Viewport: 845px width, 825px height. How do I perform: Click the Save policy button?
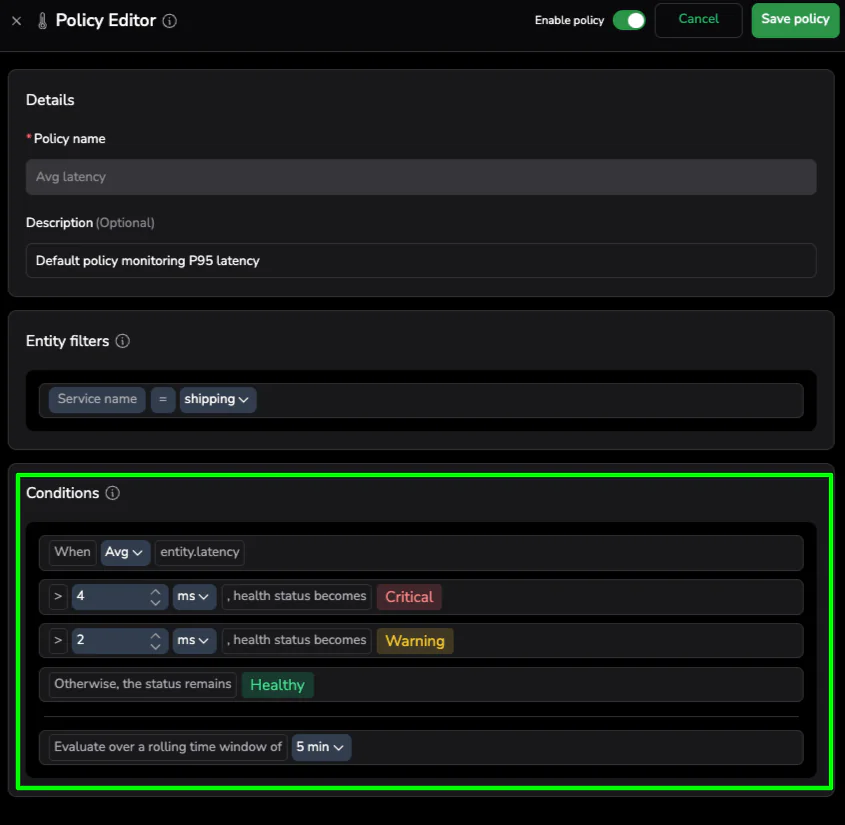click(795, 20)
